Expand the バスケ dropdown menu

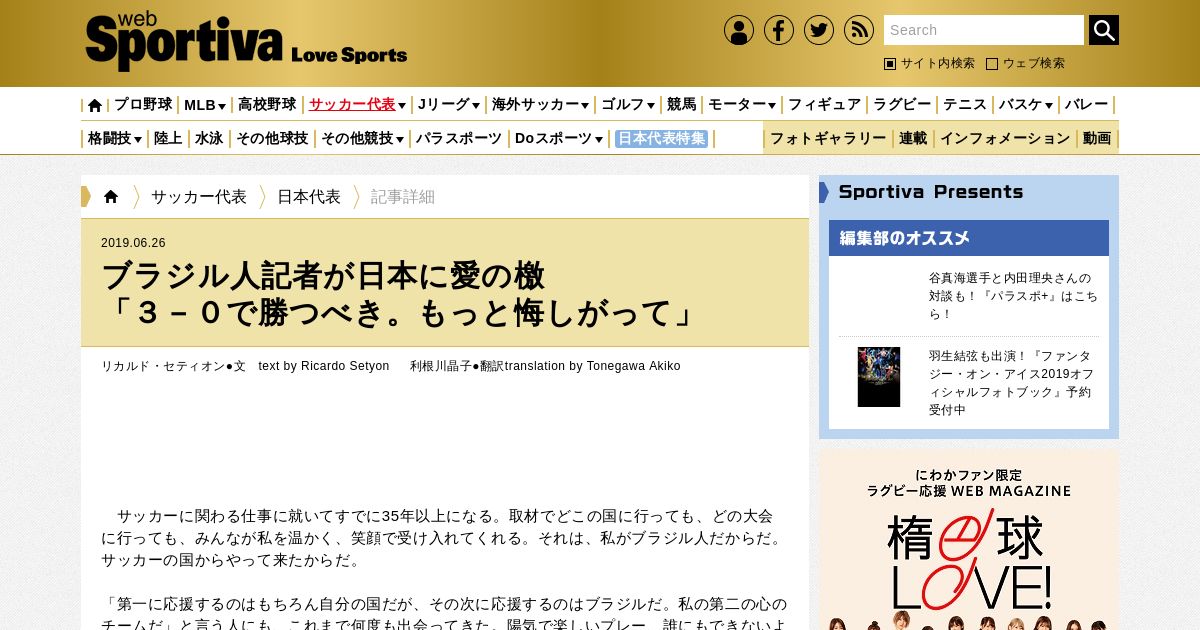click(1025, 105)
